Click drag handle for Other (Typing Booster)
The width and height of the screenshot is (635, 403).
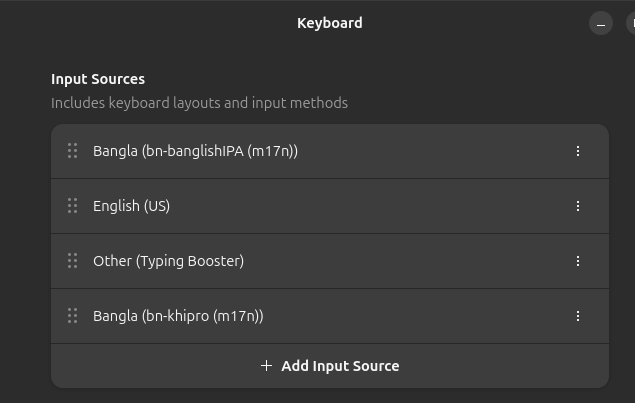72,261
